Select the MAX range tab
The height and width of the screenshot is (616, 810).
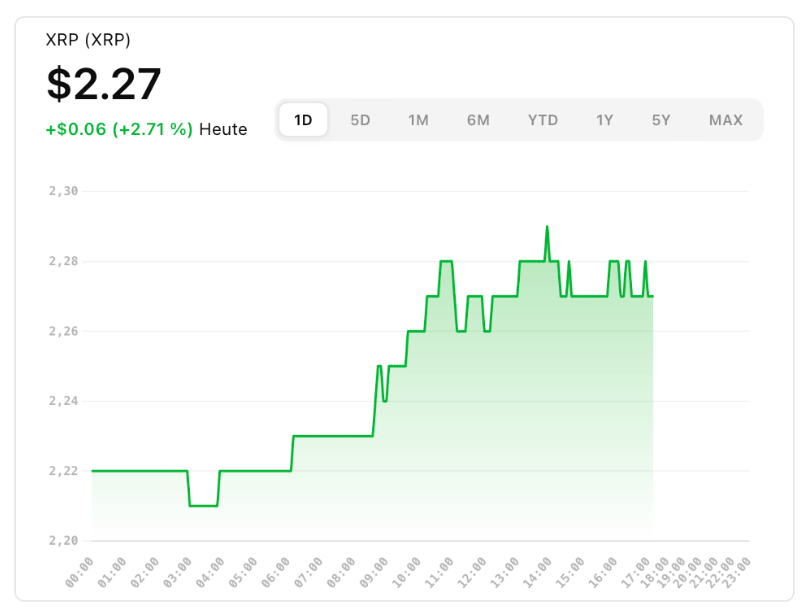point(726,120)
